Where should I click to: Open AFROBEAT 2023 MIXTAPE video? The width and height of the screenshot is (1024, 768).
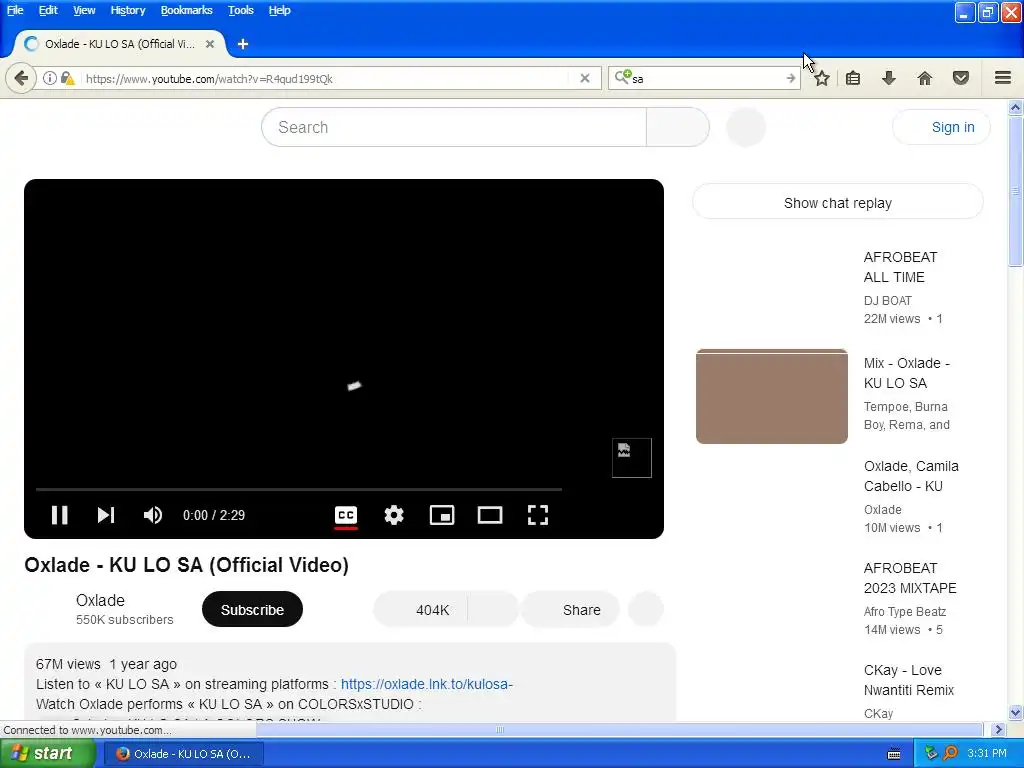pyautogui.click(x=910, y=578)
